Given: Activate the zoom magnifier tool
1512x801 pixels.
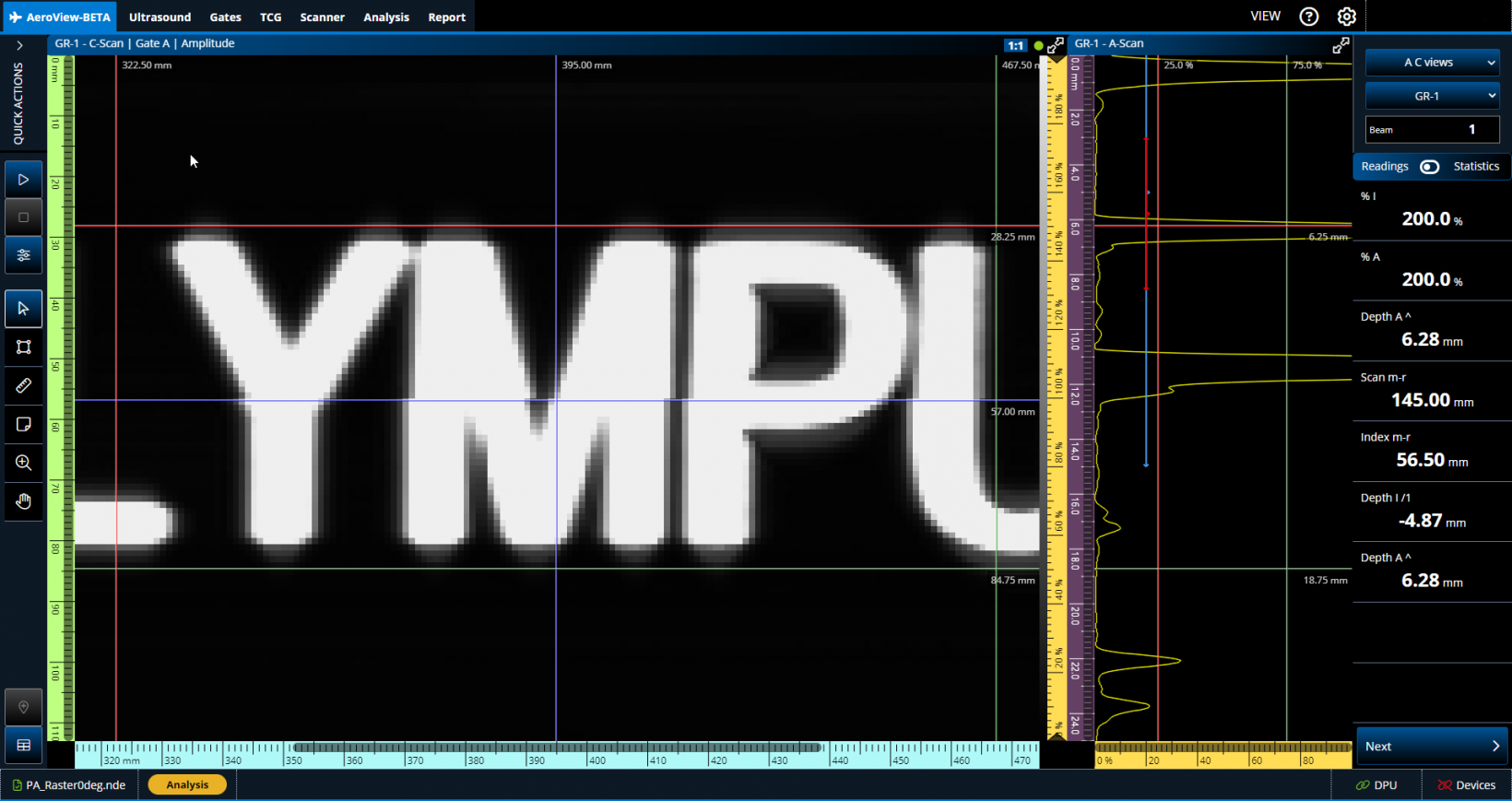Looking at the screenshot, I should click(24, 463).
